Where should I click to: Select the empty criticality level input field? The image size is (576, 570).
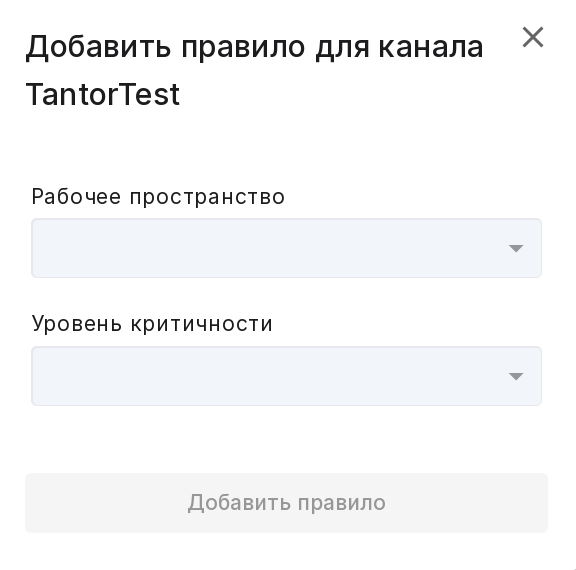click(287, 376)
